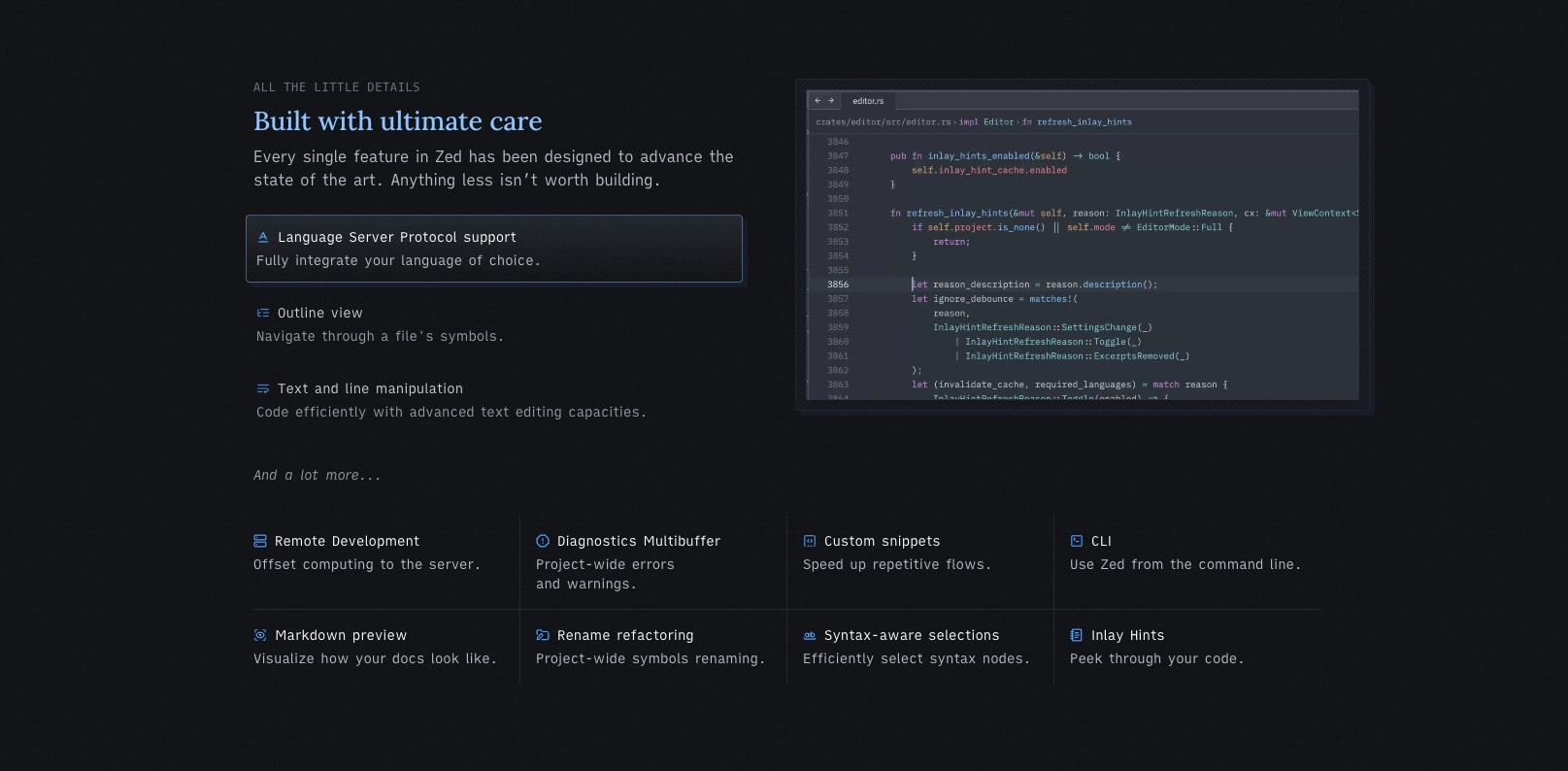The image size is (1568, 771).
Task: Click the 'impl Editor' breadcrumb
Action: click(x=986, y=122)
